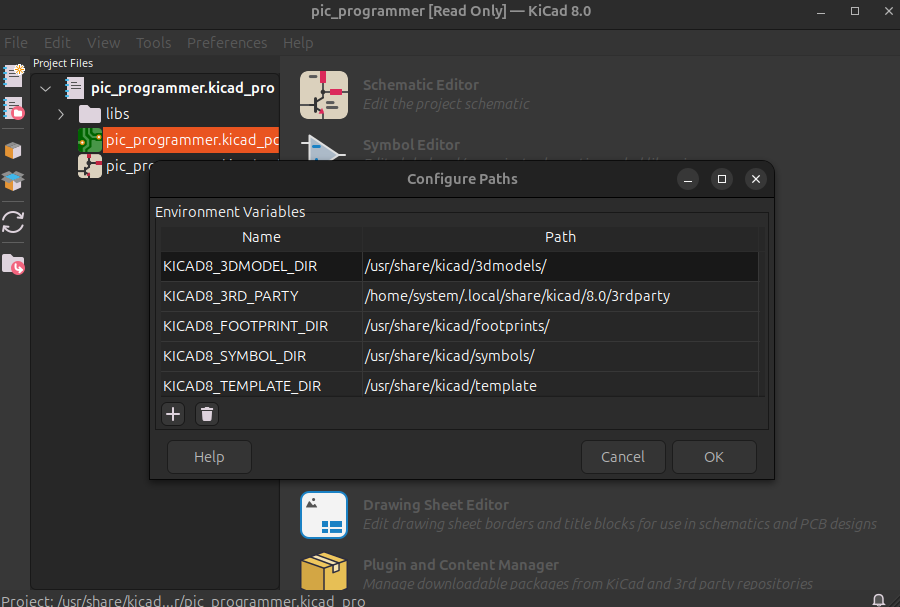900x607 pixels.
Task: Select the highlighted pic_programmer.kicad_pcb file
Action: [192, 140]
